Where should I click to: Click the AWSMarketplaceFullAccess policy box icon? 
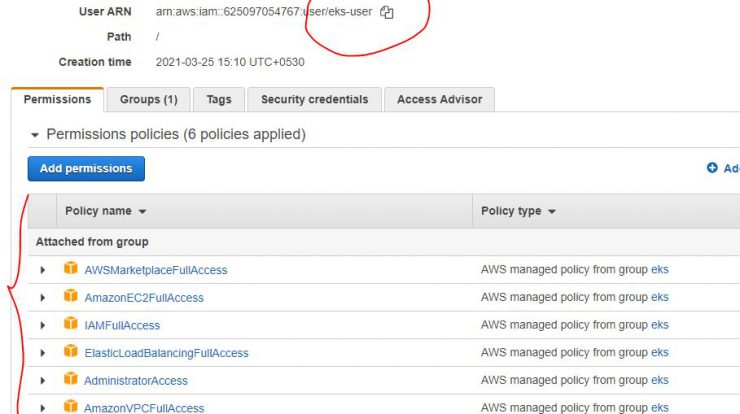[71, 268]
